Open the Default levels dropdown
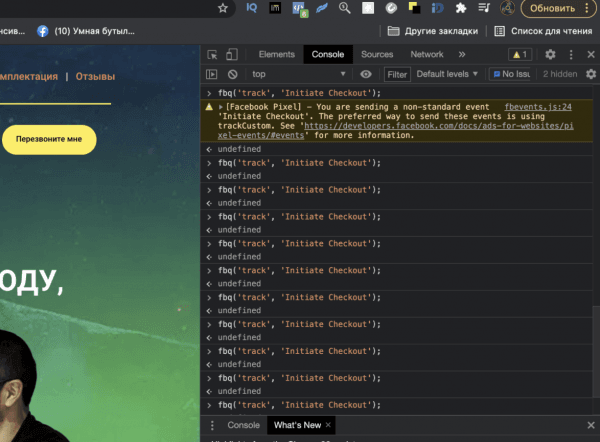The height and width of the screenshot is (442, 600). point(446,74)
